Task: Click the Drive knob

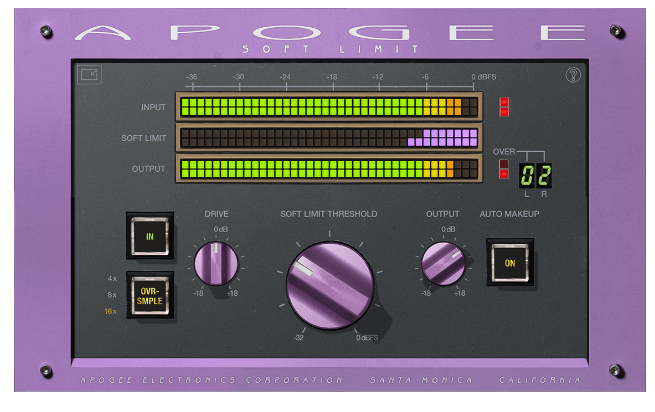Action: [x=216, y=264]
